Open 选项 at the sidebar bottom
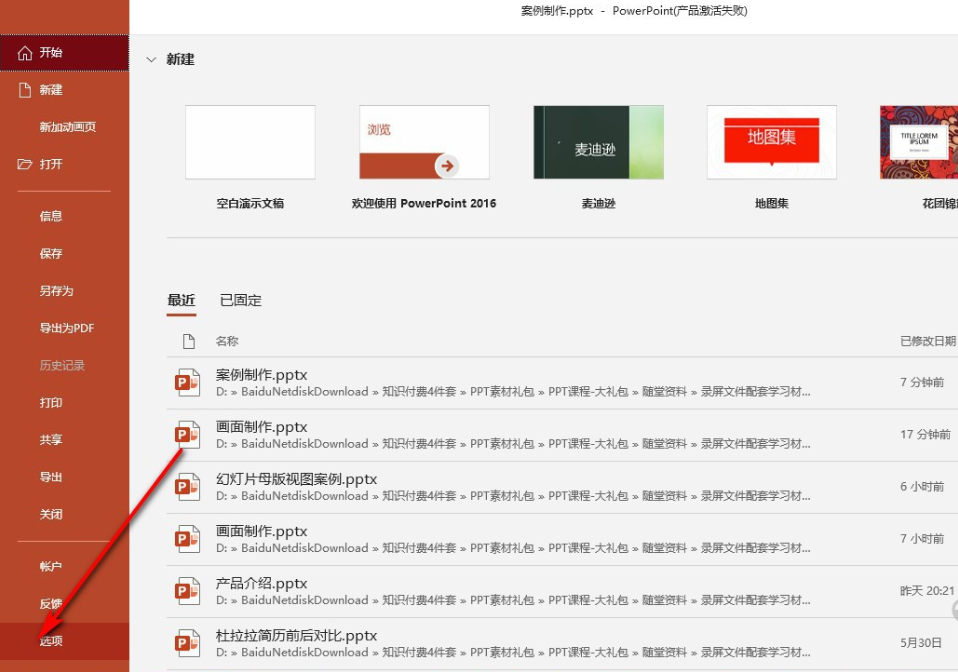Screen dimensions: 958x672 pos(64,641)
